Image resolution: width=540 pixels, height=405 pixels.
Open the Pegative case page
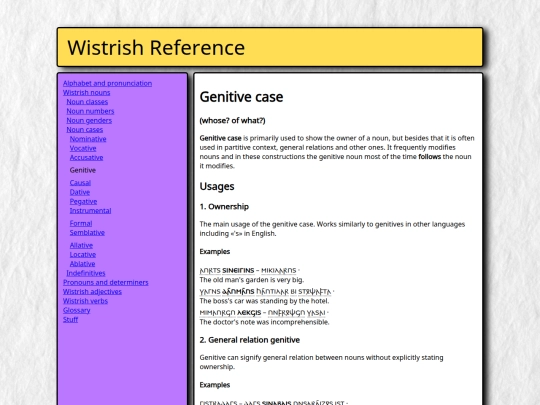[x=83, y=201]
